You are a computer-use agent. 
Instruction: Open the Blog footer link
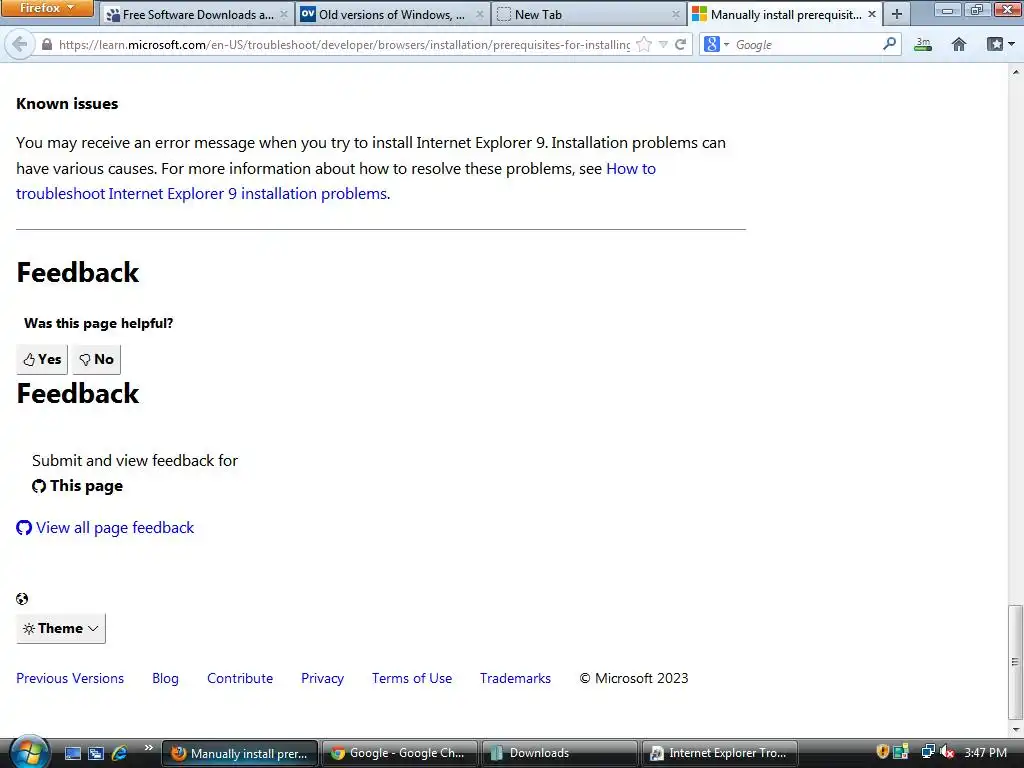(165, 678)
